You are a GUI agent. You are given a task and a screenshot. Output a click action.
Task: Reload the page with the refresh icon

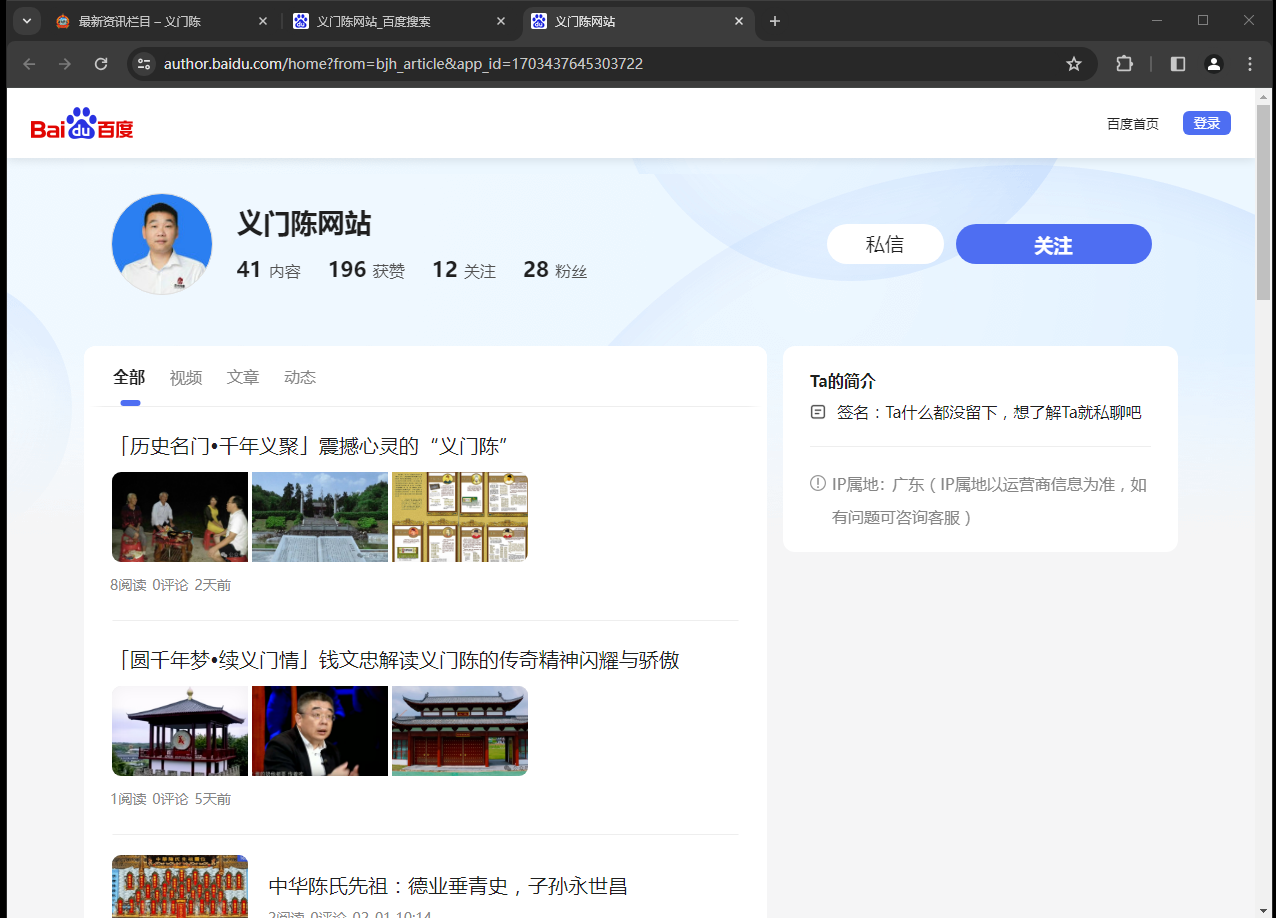101,64
